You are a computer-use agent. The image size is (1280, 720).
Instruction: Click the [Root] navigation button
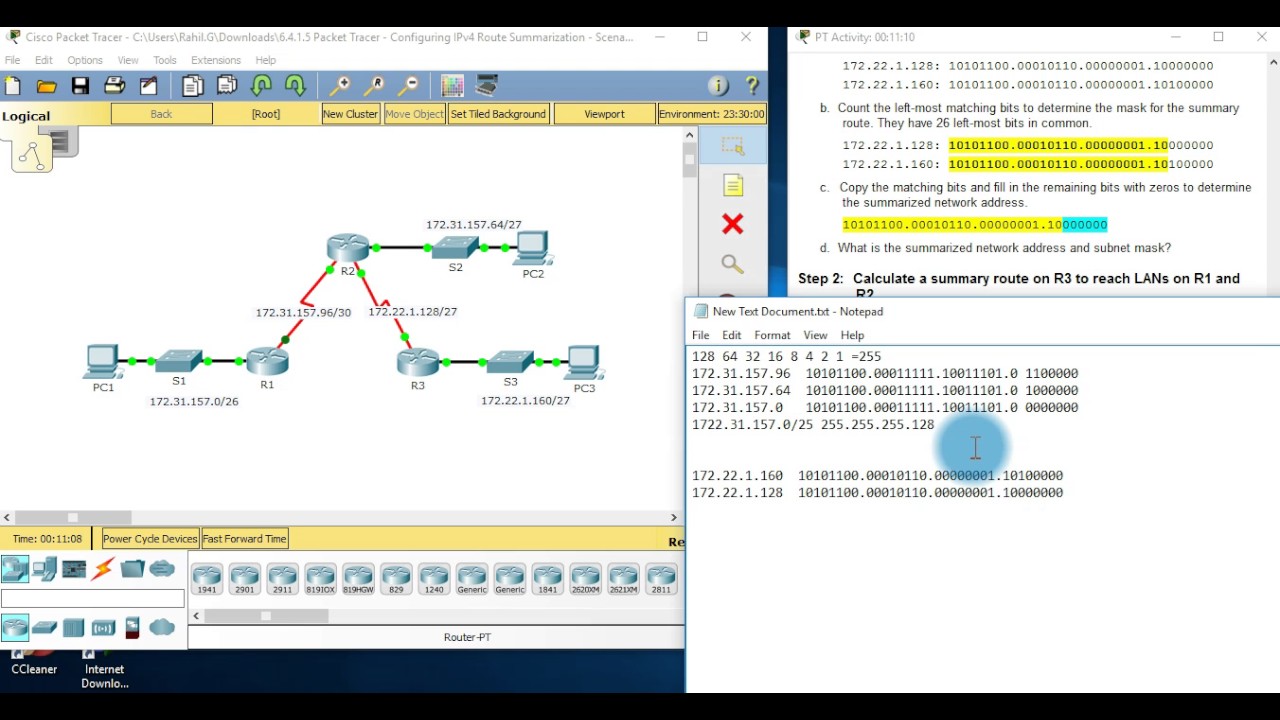click(x=266, y=114)
